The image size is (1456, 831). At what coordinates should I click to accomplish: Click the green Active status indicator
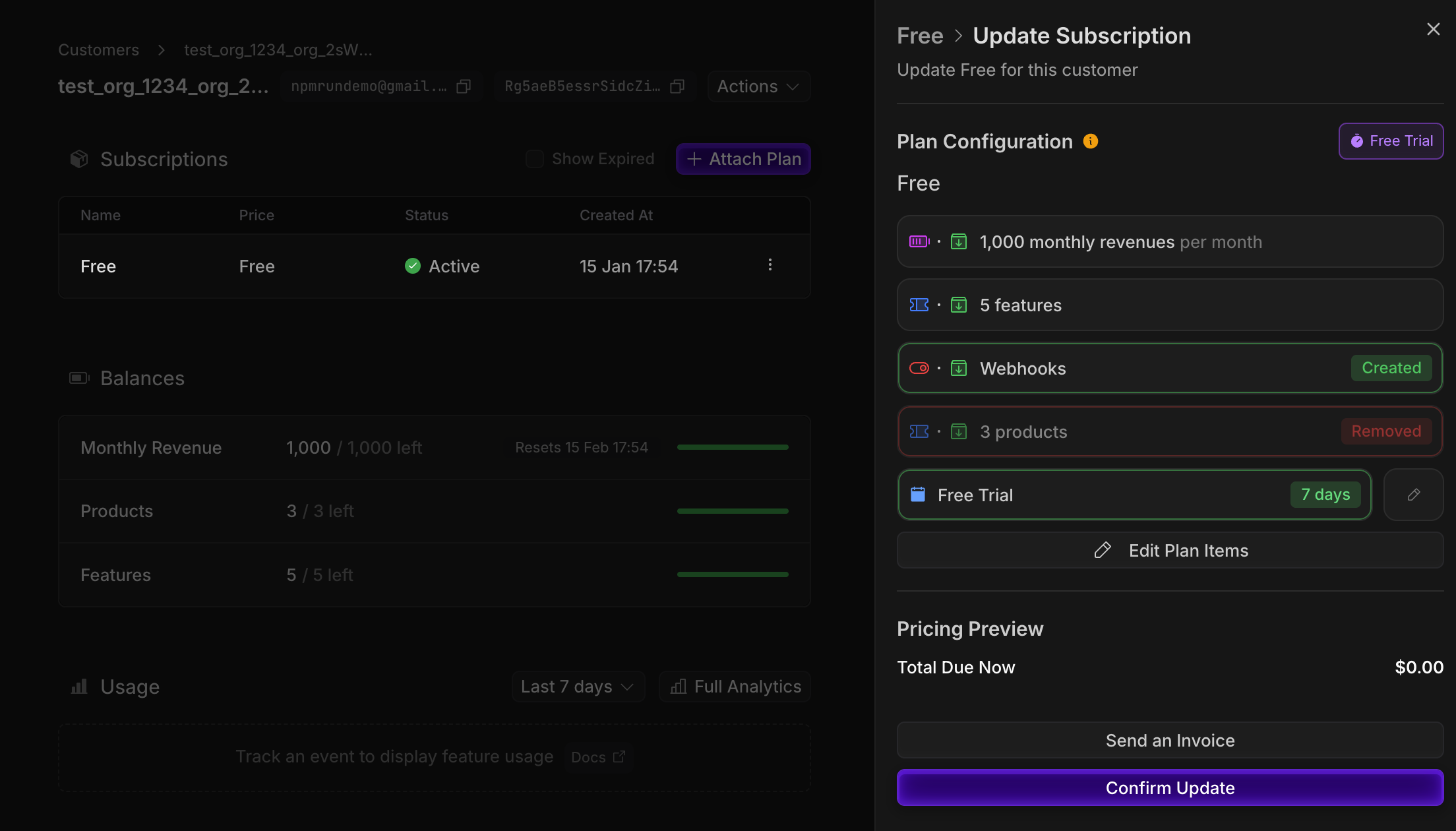pos(413,266)
